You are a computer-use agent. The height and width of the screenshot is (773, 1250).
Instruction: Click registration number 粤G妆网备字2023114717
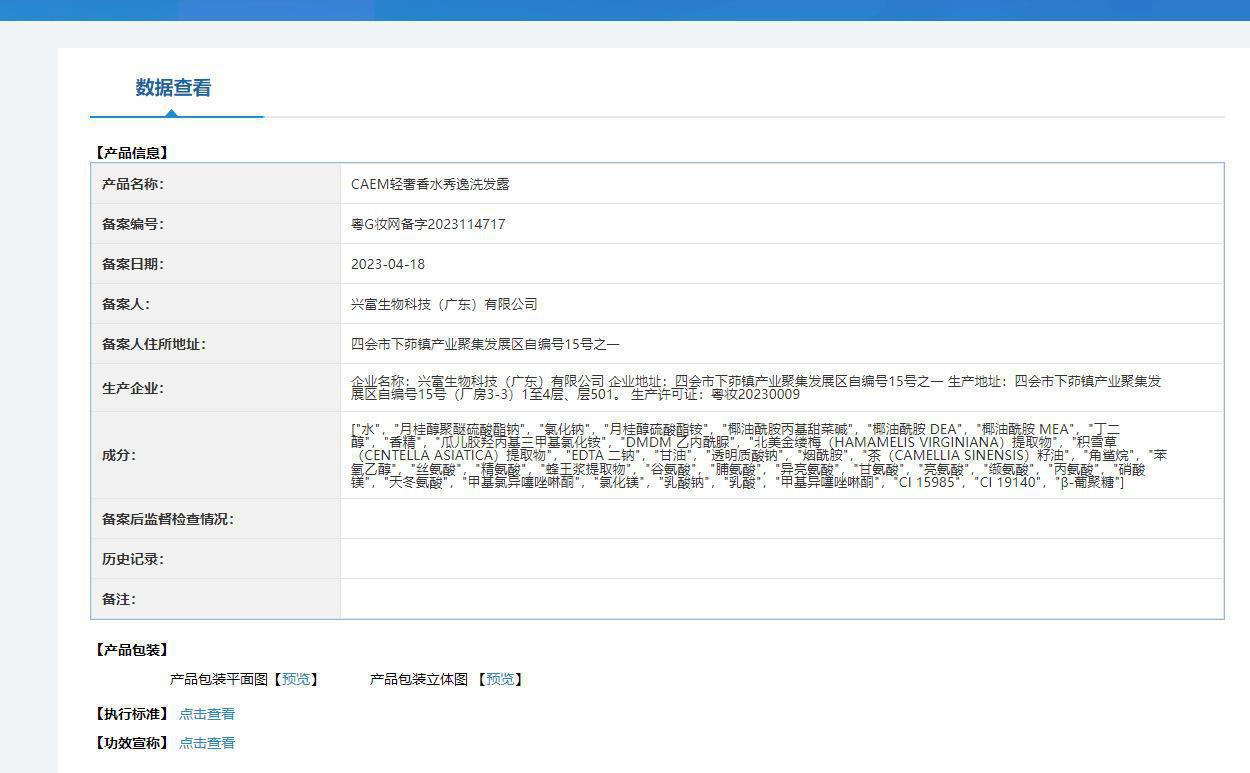pos(428,224)
